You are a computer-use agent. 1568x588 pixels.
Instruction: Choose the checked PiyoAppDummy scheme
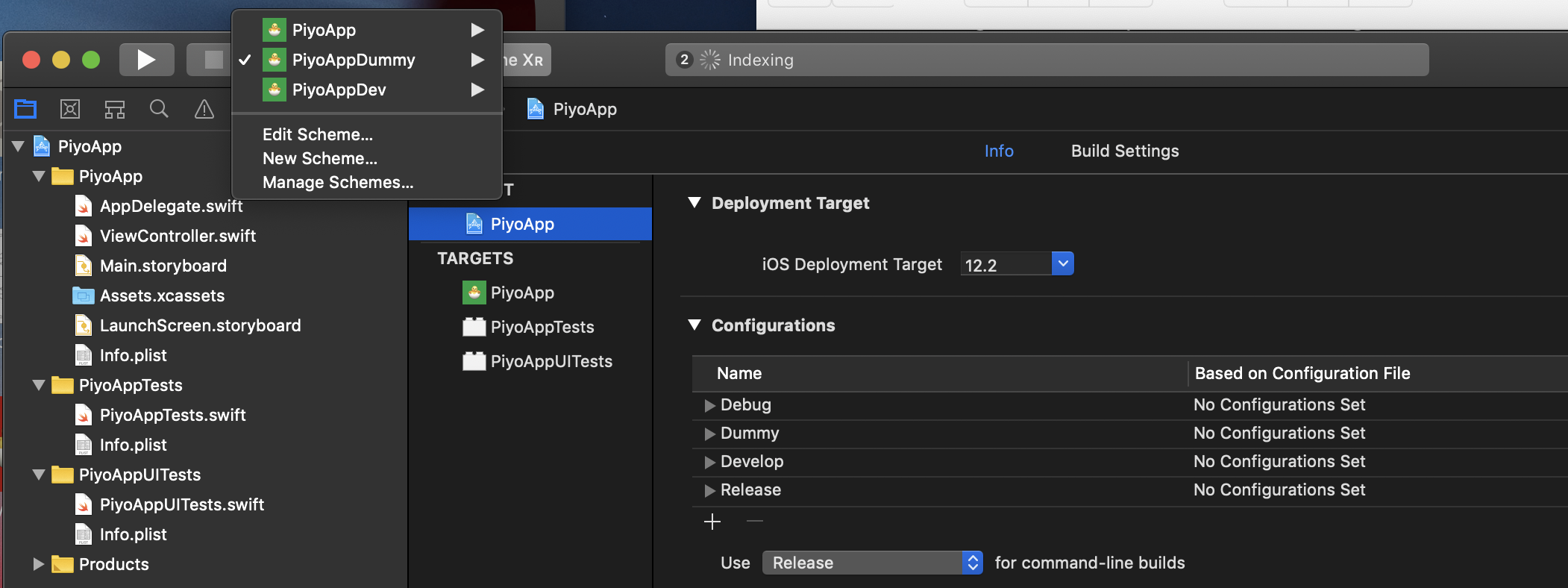tap(367, 60)
